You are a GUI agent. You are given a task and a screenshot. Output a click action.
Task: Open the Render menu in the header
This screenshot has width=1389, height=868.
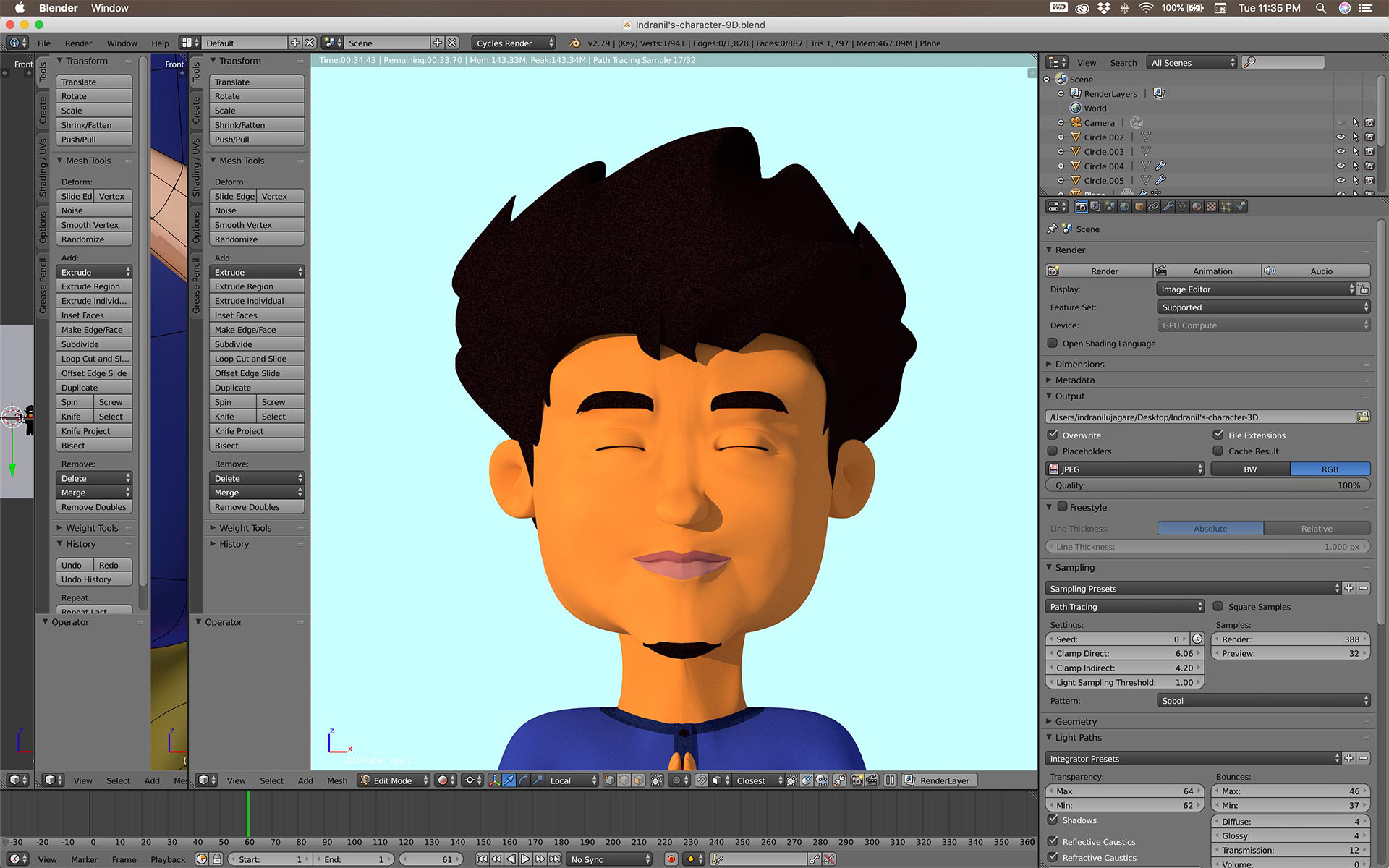point(78,43)
